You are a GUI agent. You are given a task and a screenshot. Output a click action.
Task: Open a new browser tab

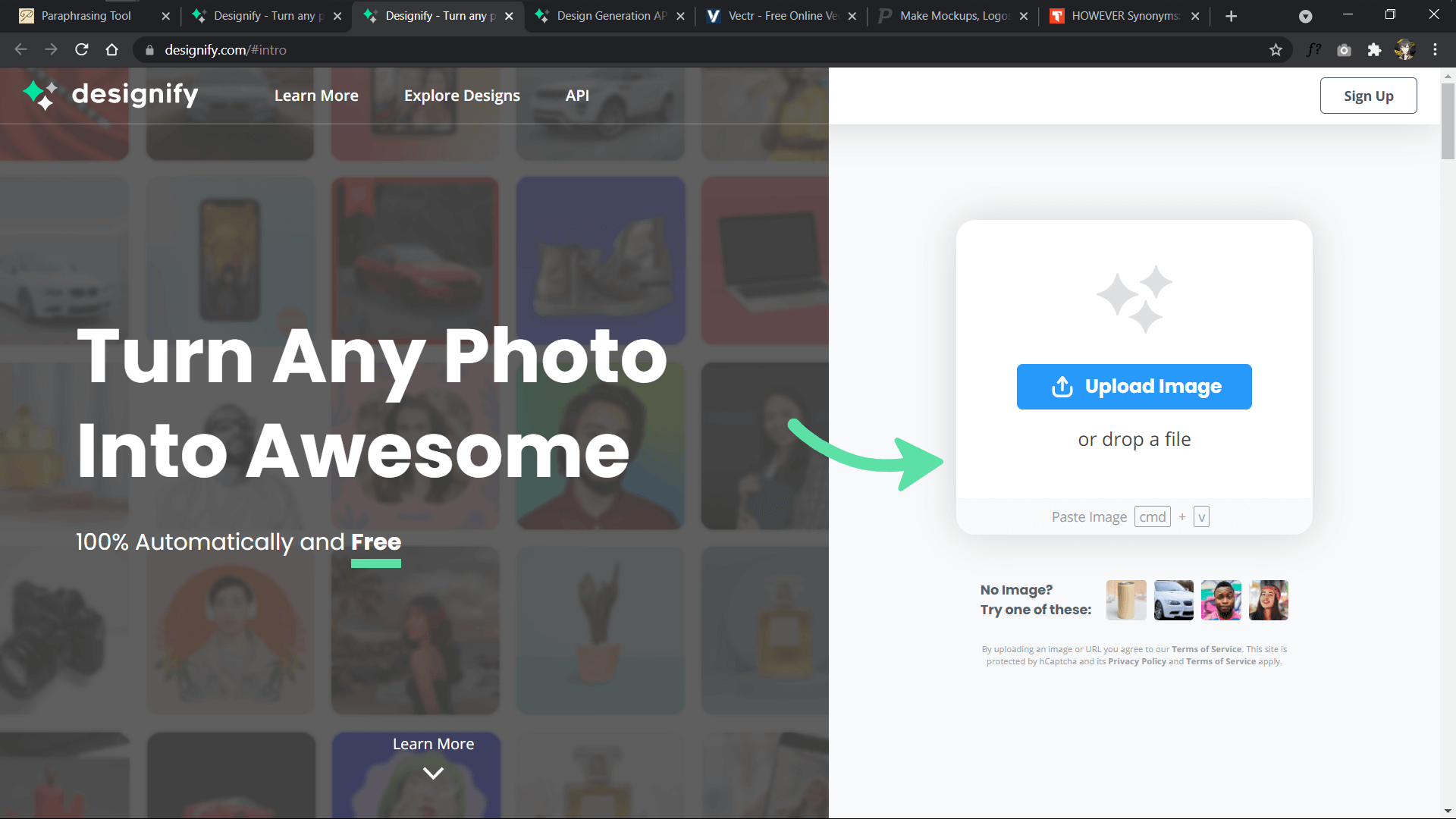(x=1232, y=16)
